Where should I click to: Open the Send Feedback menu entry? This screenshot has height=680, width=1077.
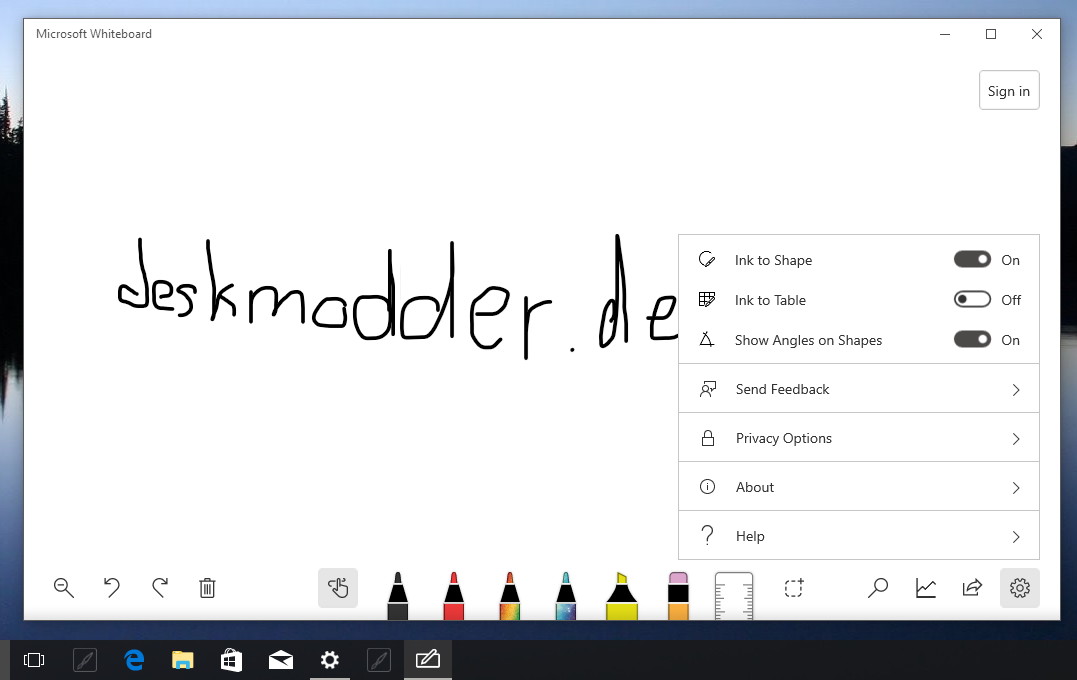pyautogui.click(x=859, y=389)
